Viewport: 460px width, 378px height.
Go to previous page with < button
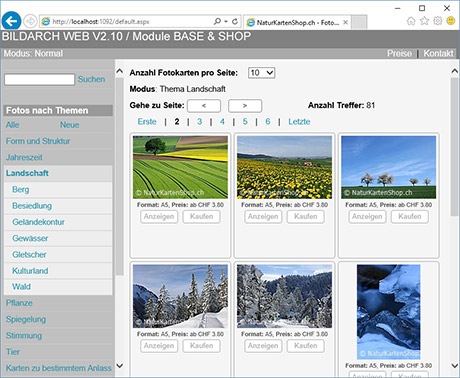click(204, 106)
